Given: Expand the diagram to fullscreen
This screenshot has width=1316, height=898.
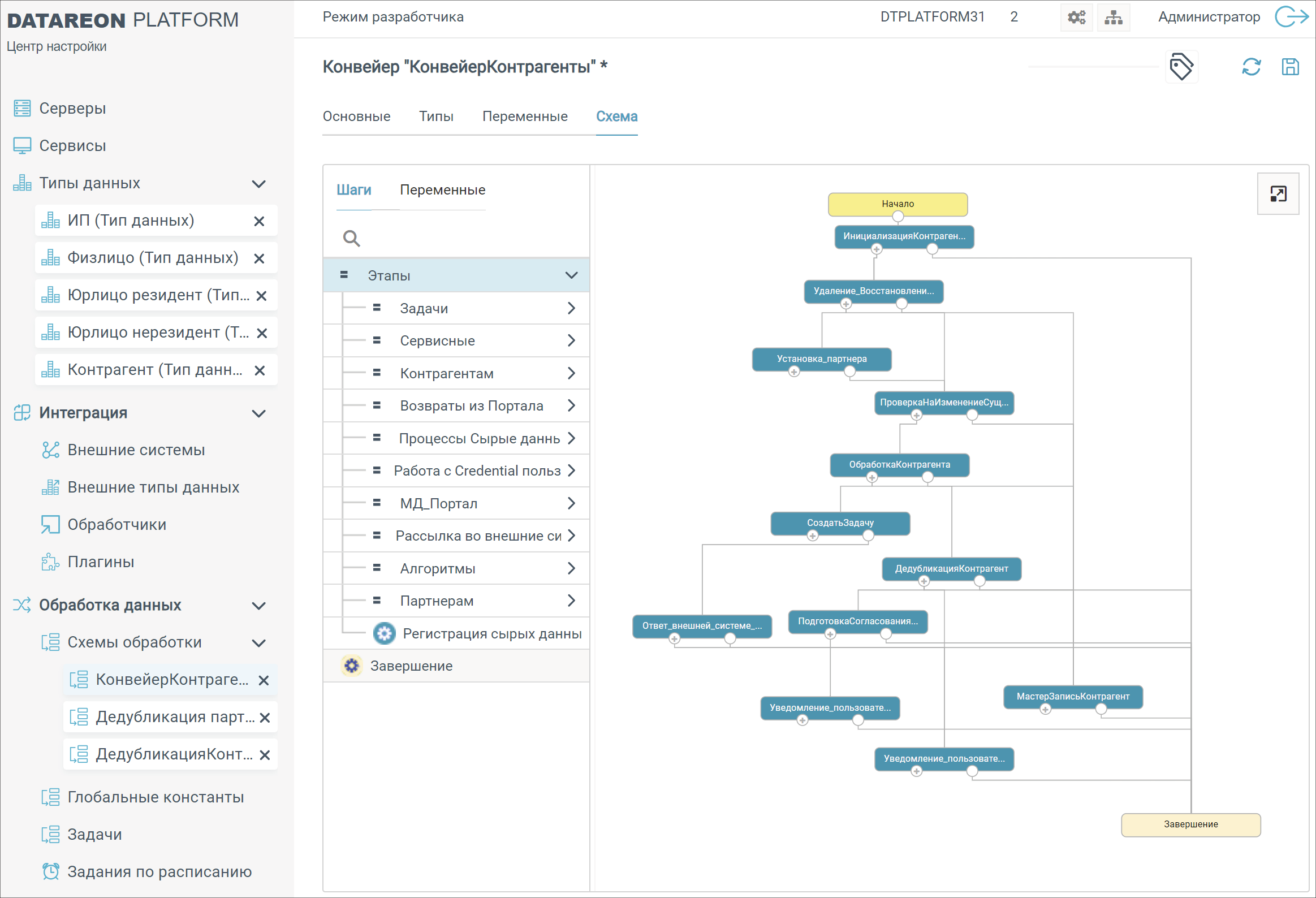Looking at the screenshot, I should coord(1278,194).
